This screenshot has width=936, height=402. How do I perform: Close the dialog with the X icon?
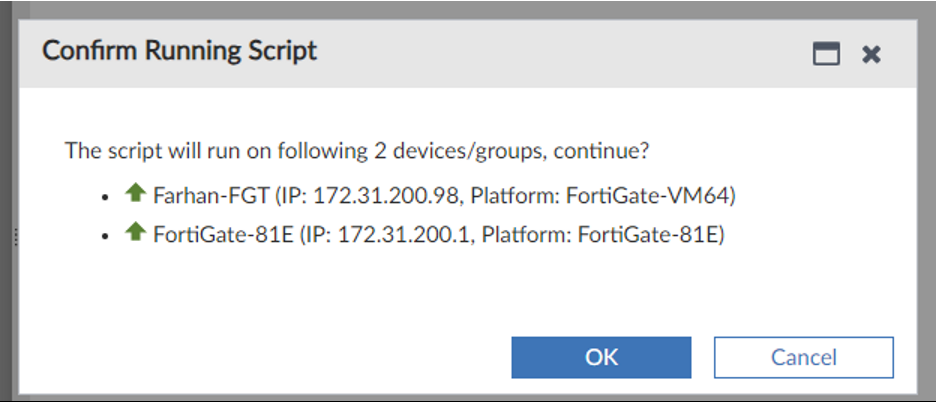pos(871,54)
